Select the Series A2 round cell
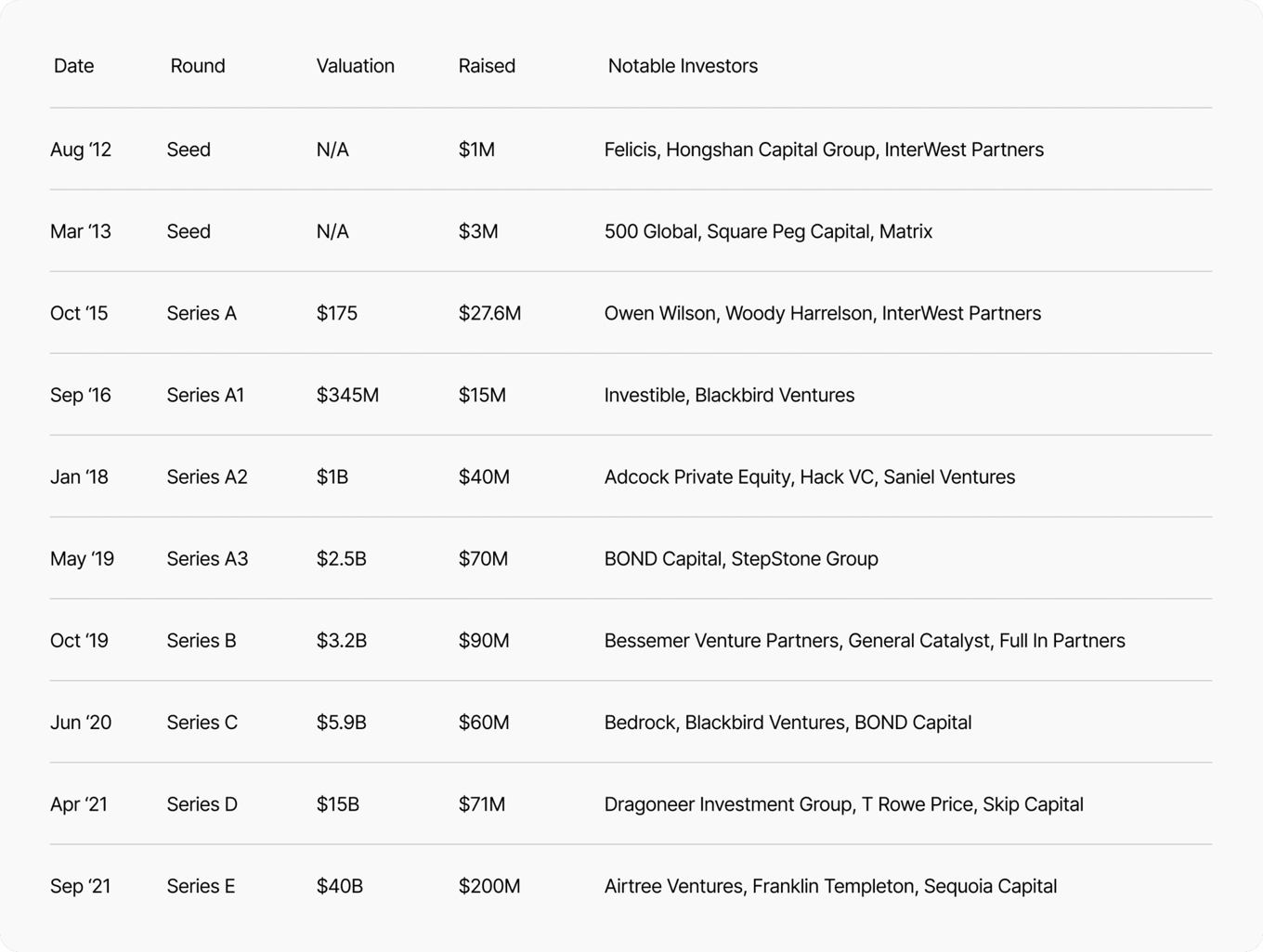Image resolution: width=1263 pixels, height=952 pixels. coord(207,476)
